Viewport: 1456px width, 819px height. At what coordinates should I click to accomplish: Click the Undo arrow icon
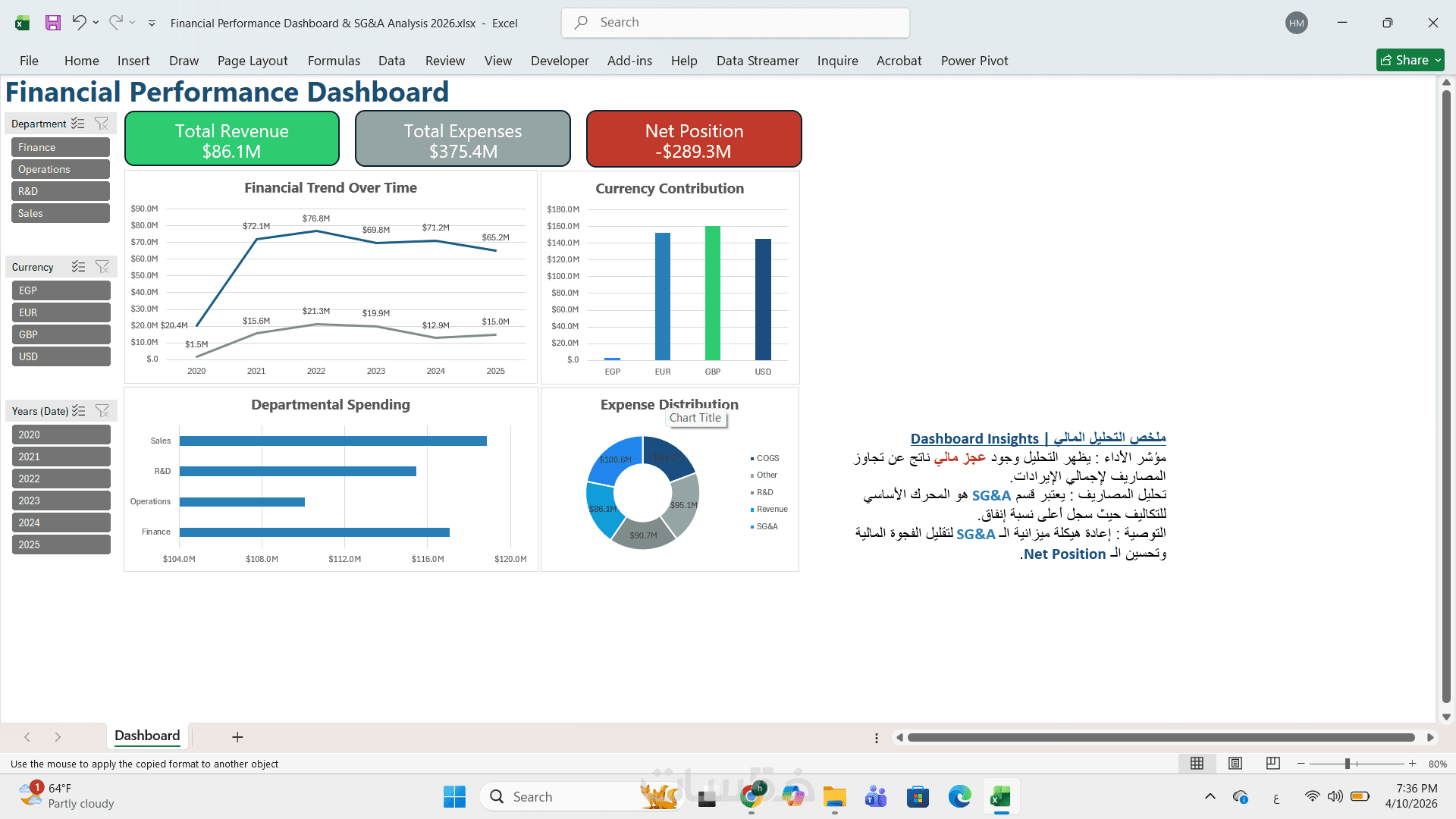pos(79,22)
